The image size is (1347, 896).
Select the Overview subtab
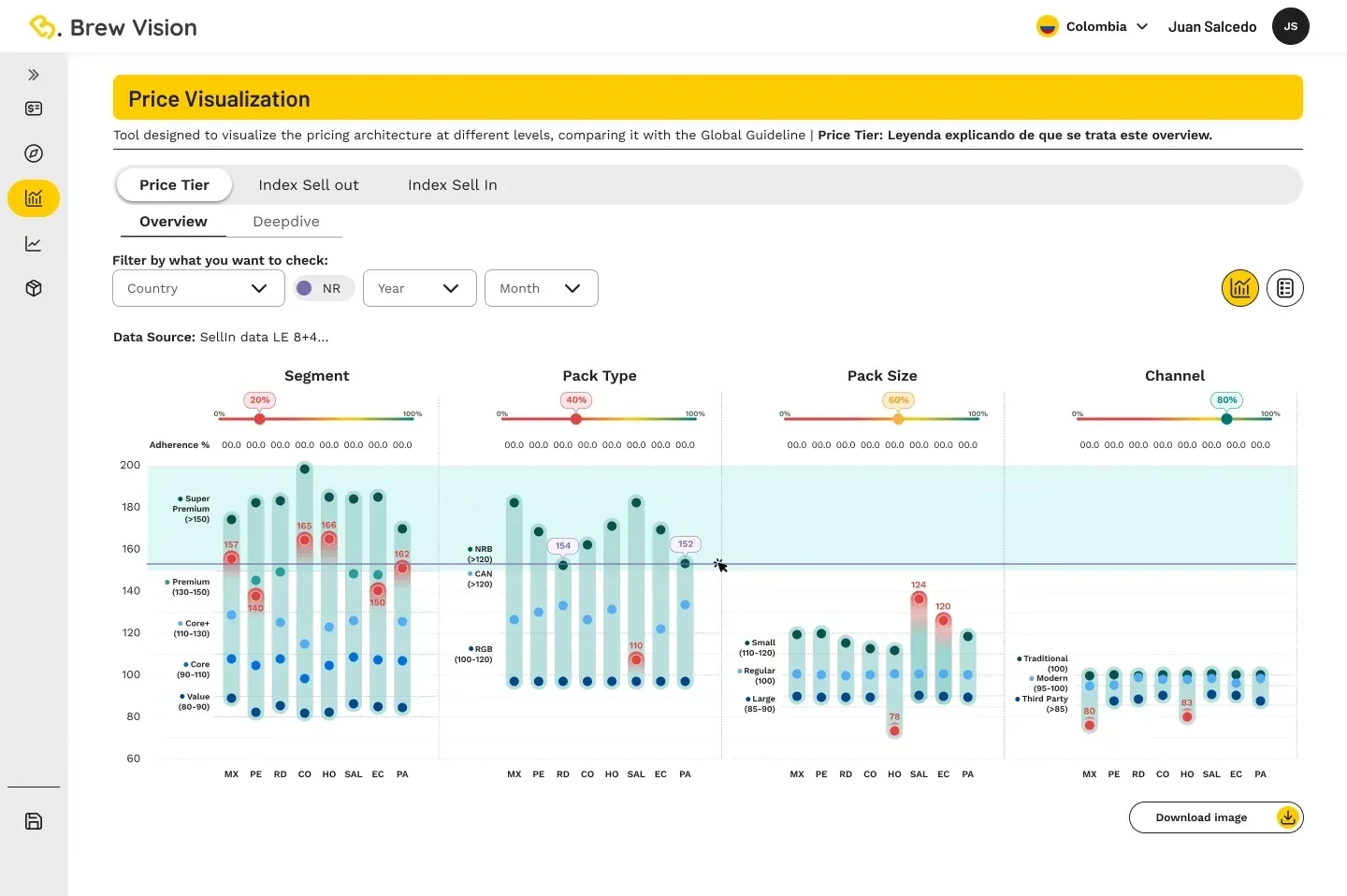pos(174,222)
